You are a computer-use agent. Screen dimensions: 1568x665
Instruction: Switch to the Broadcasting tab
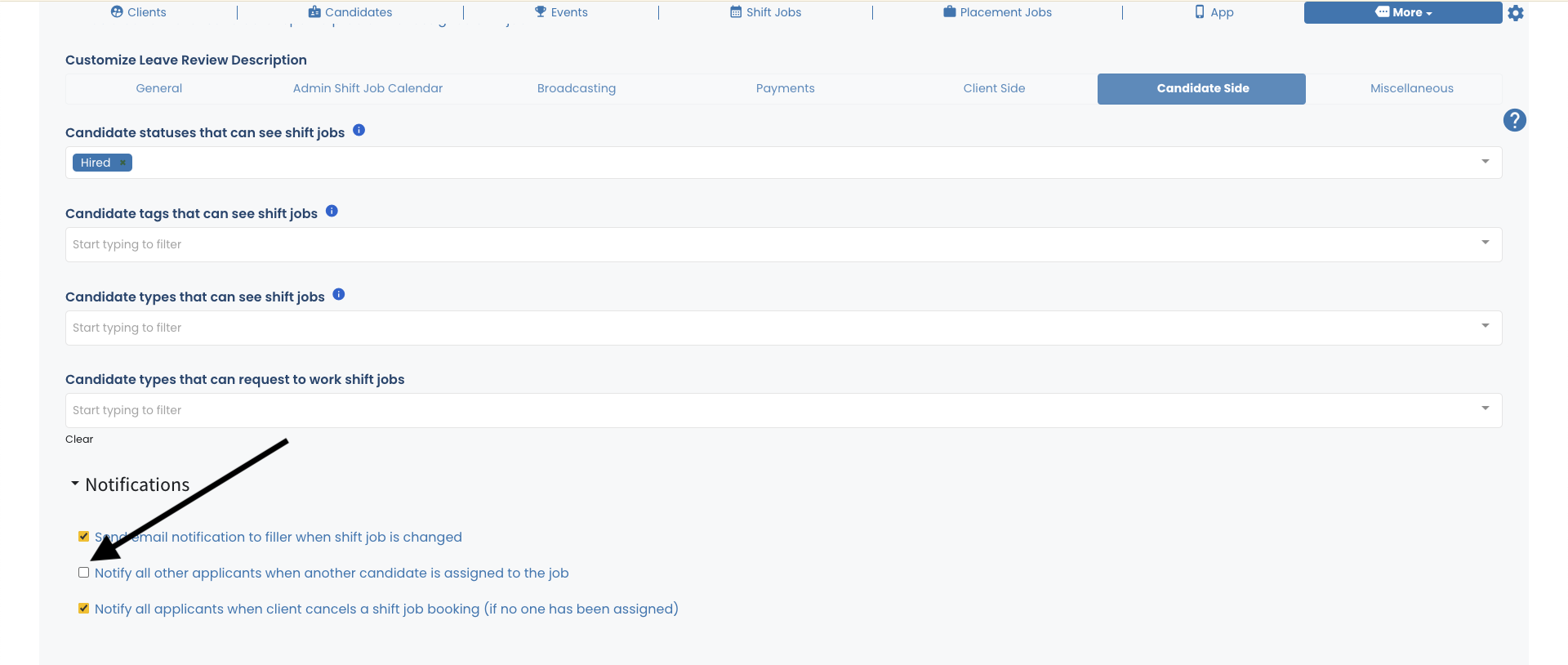[x=577, y=88]
